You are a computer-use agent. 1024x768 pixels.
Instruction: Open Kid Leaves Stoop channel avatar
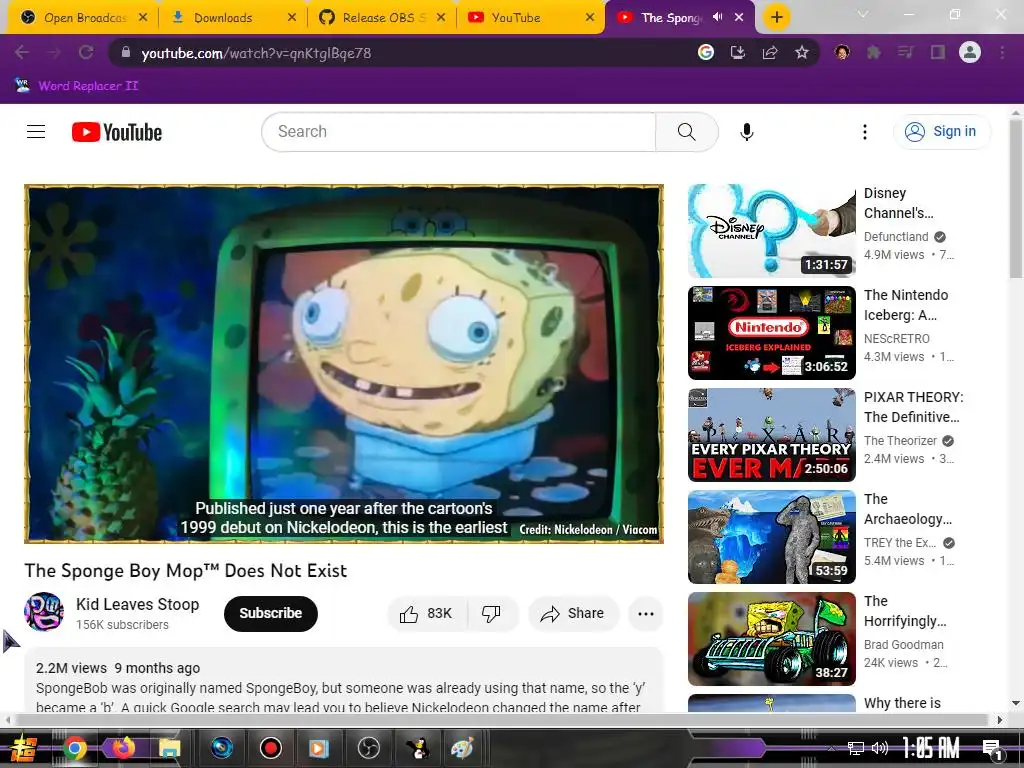coord(44,612)
